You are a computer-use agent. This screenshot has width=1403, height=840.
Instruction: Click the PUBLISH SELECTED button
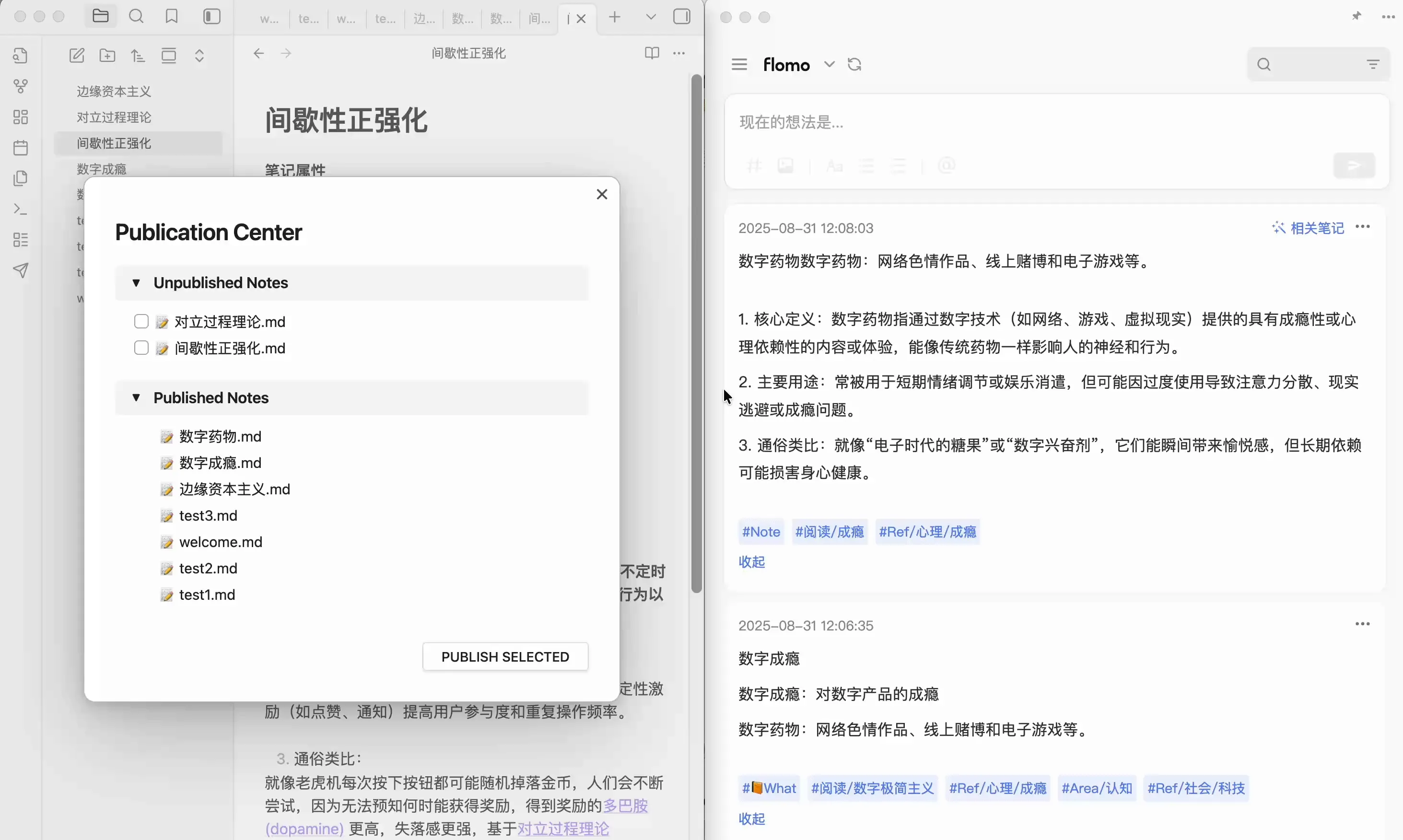[505, 656]
